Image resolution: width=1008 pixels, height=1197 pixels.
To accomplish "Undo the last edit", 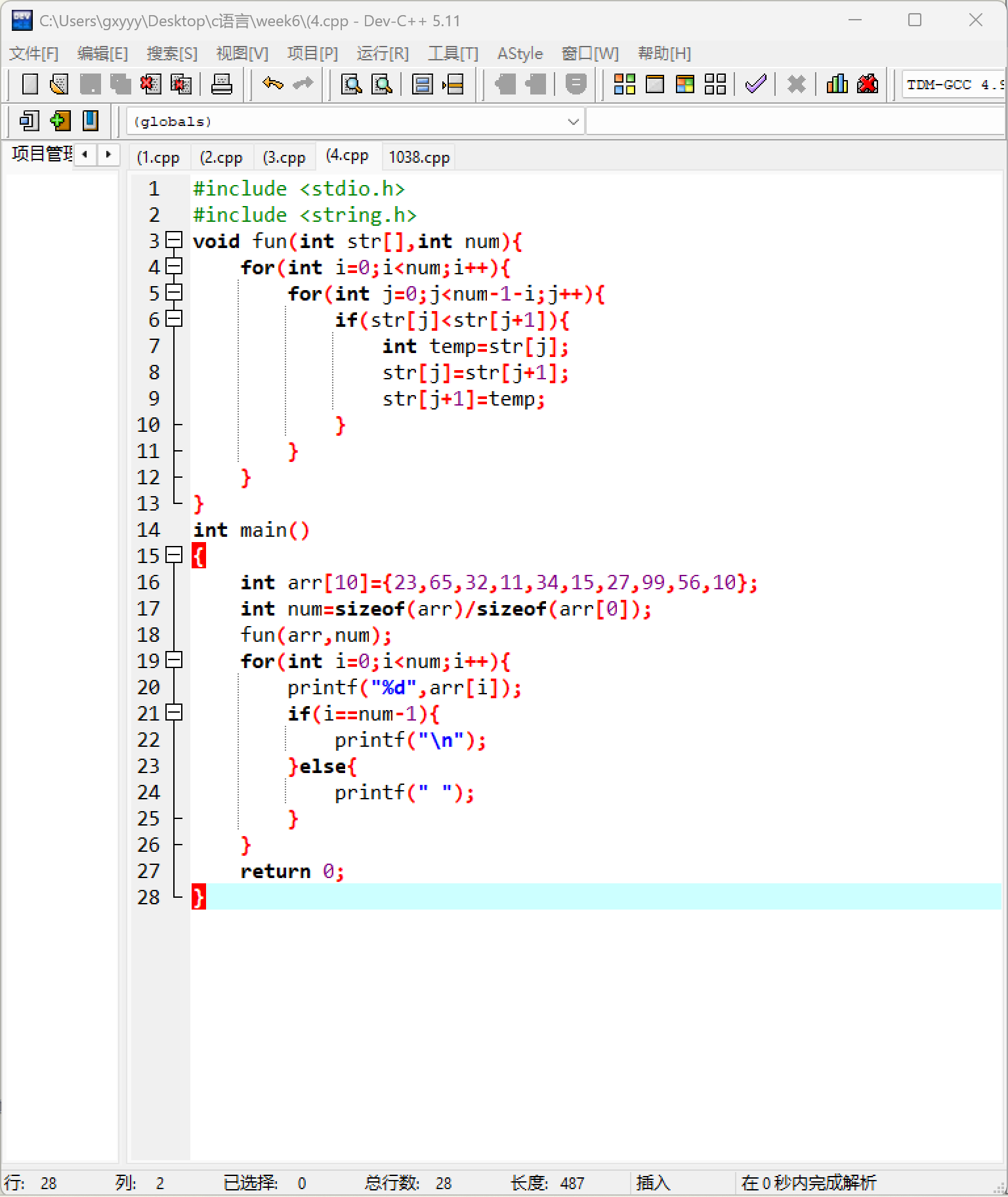I will 272,84.
